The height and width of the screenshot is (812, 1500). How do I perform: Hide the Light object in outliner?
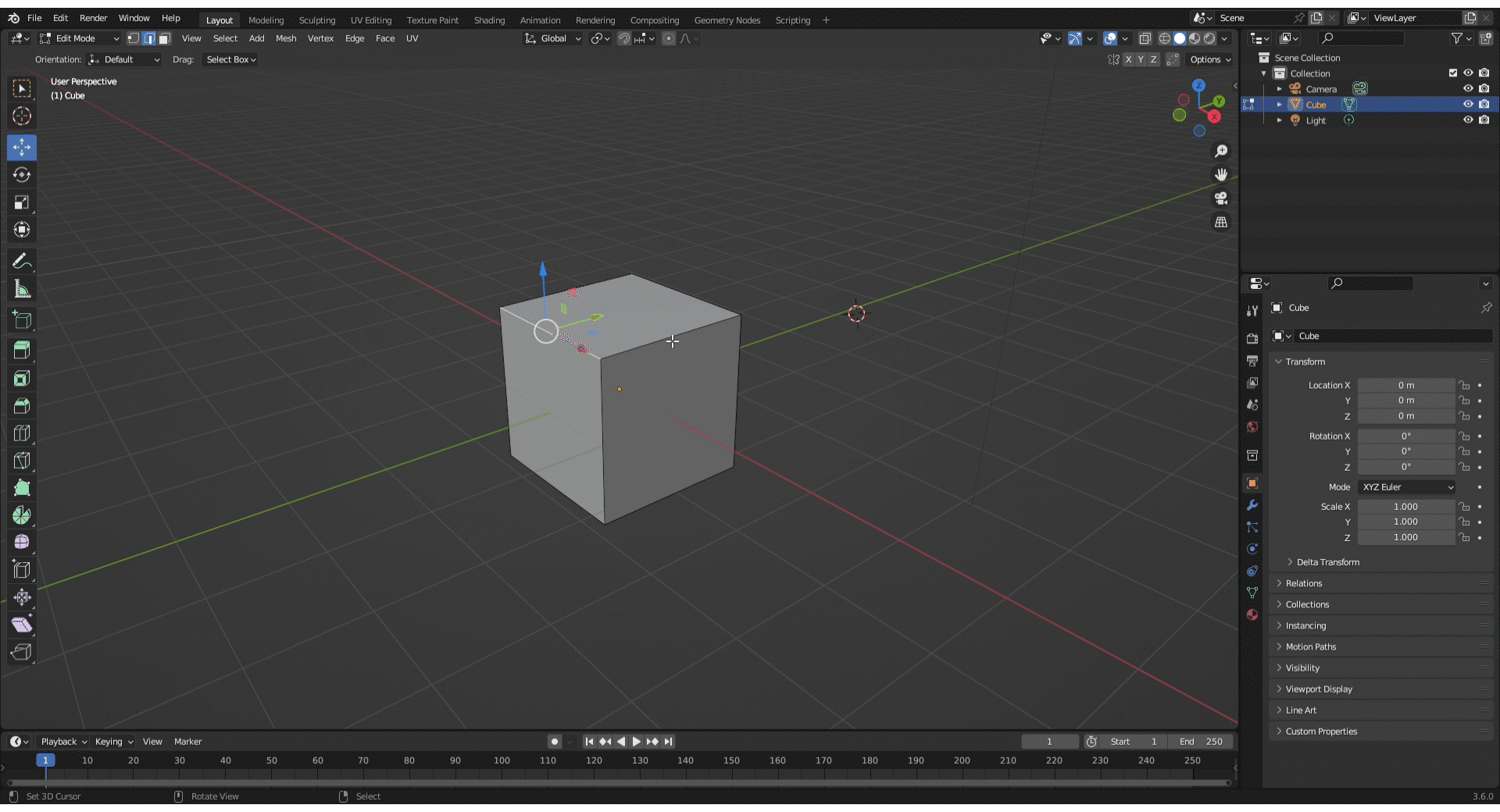pos(1467,120)
